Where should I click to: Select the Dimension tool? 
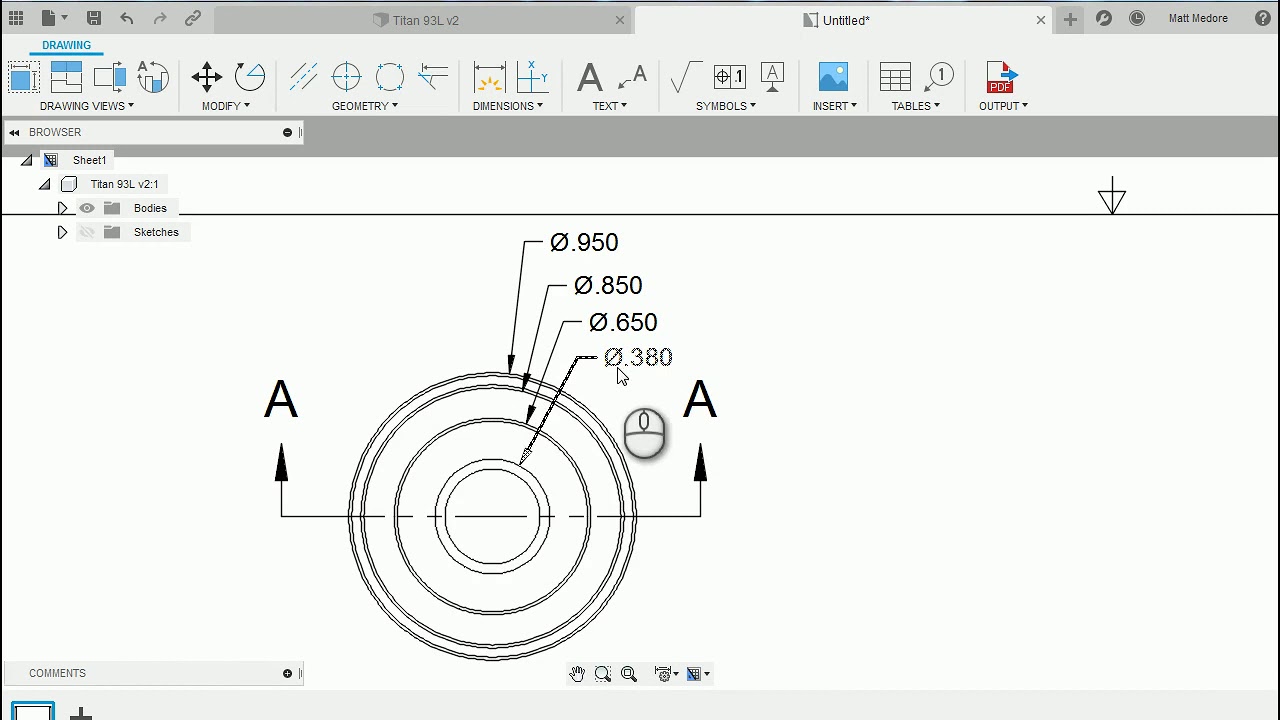[x=489, y=77]
